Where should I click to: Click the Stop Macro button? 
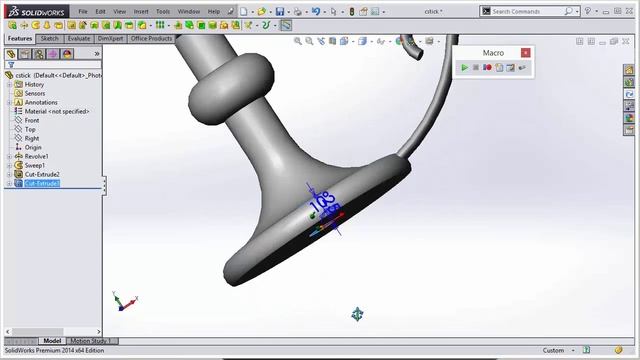pos(476,67)
